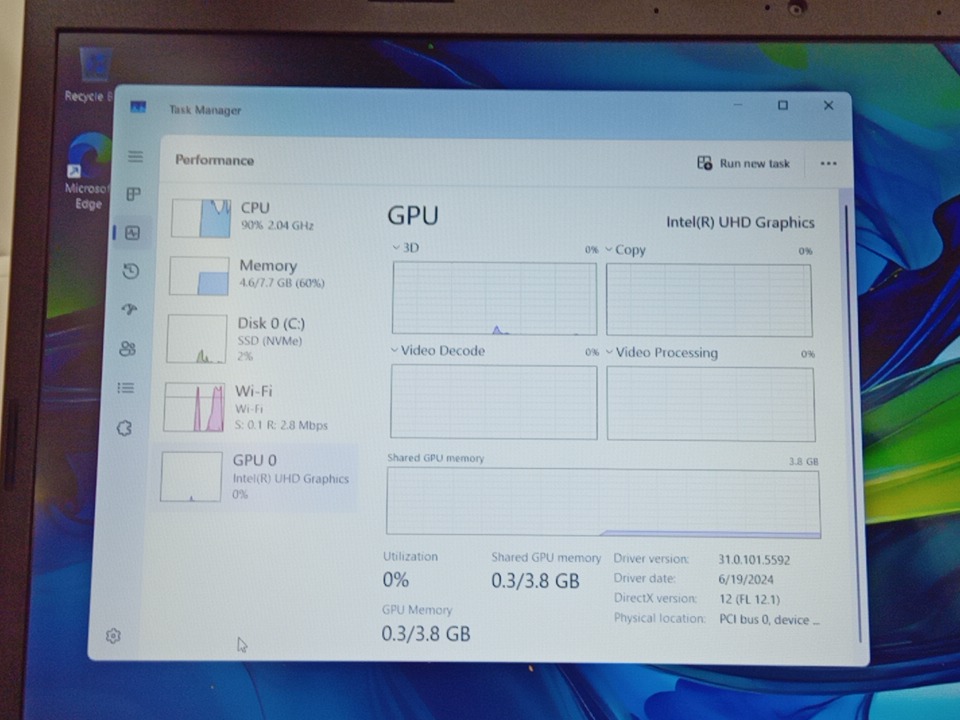Click the Task Manager app icon in title bar

coord(138,107)
